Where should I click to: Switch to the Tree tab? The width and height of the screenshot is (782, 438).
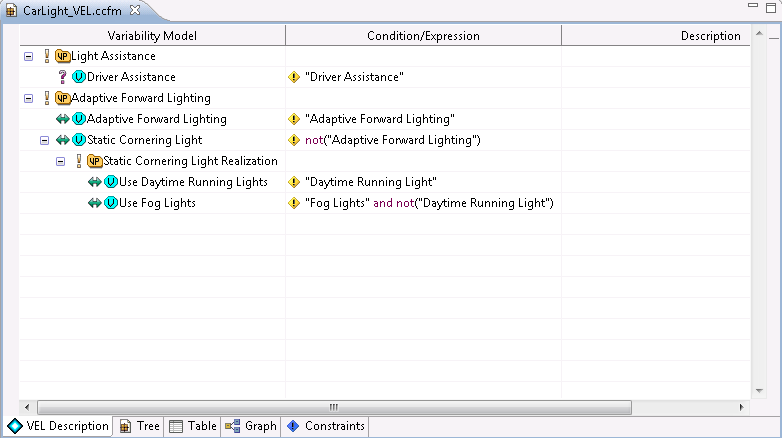coord(139,426)
